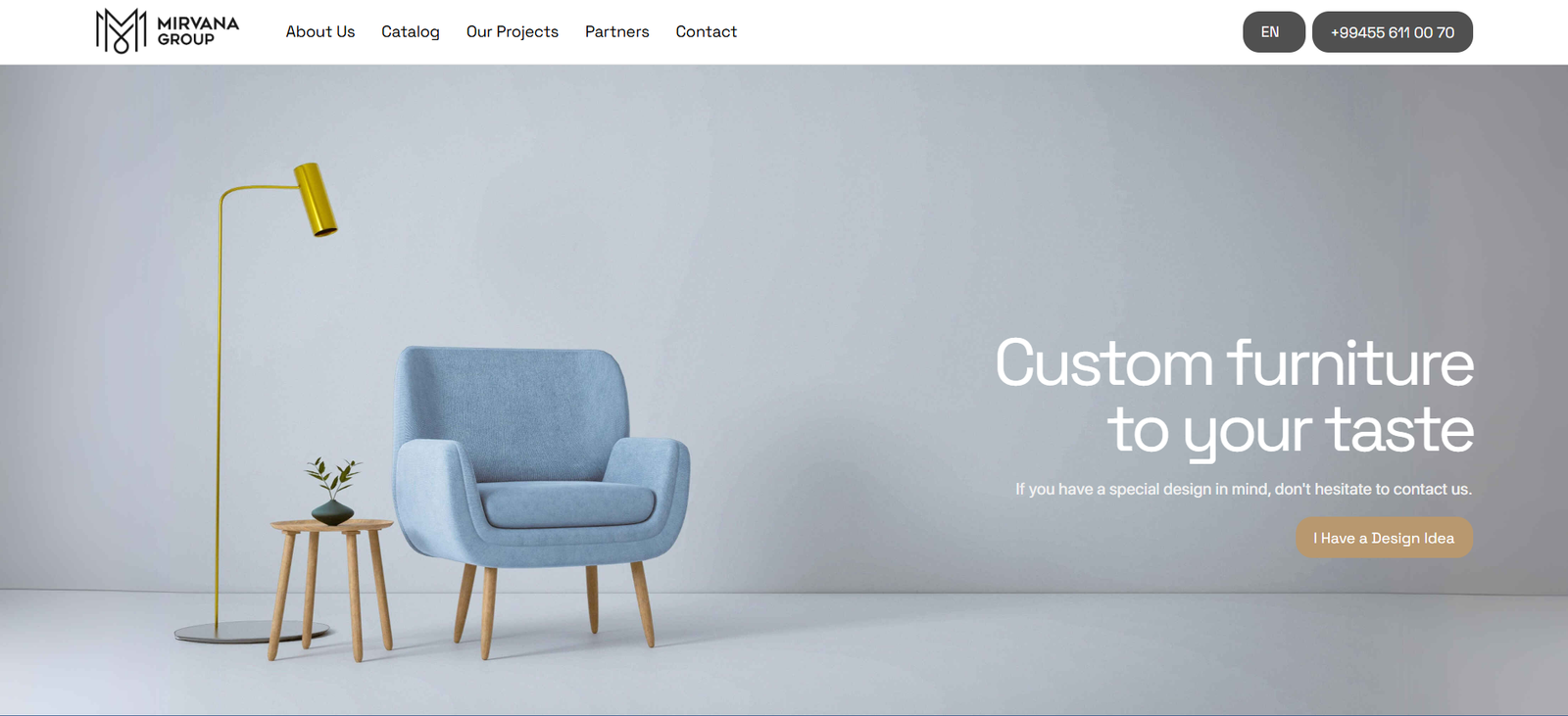Click the I Have a Design Idea button
Image resolution: width=1568 pixels, height=716 pixels.
1385,538
